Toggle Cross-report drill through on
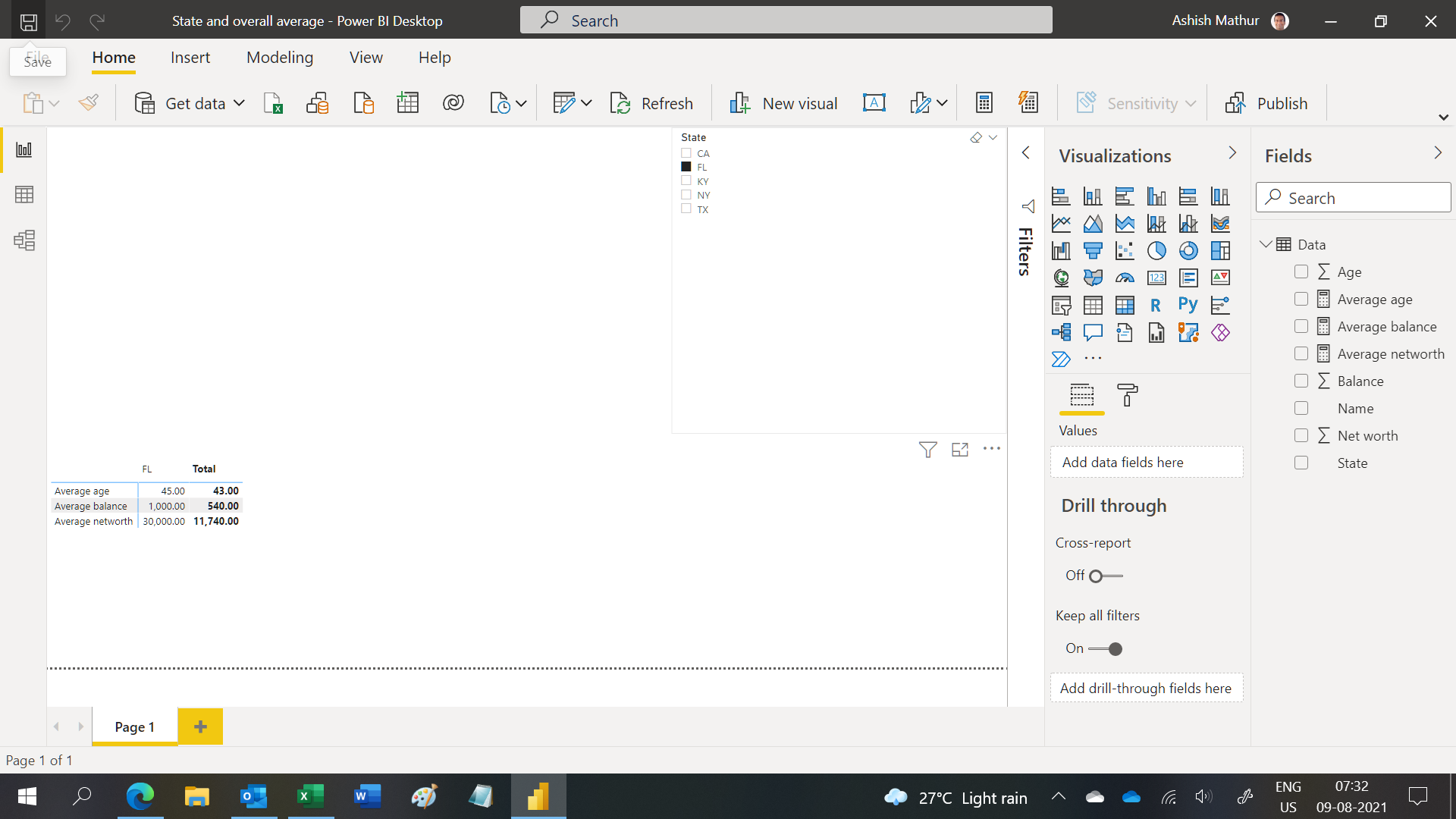 coord(1106,576)
